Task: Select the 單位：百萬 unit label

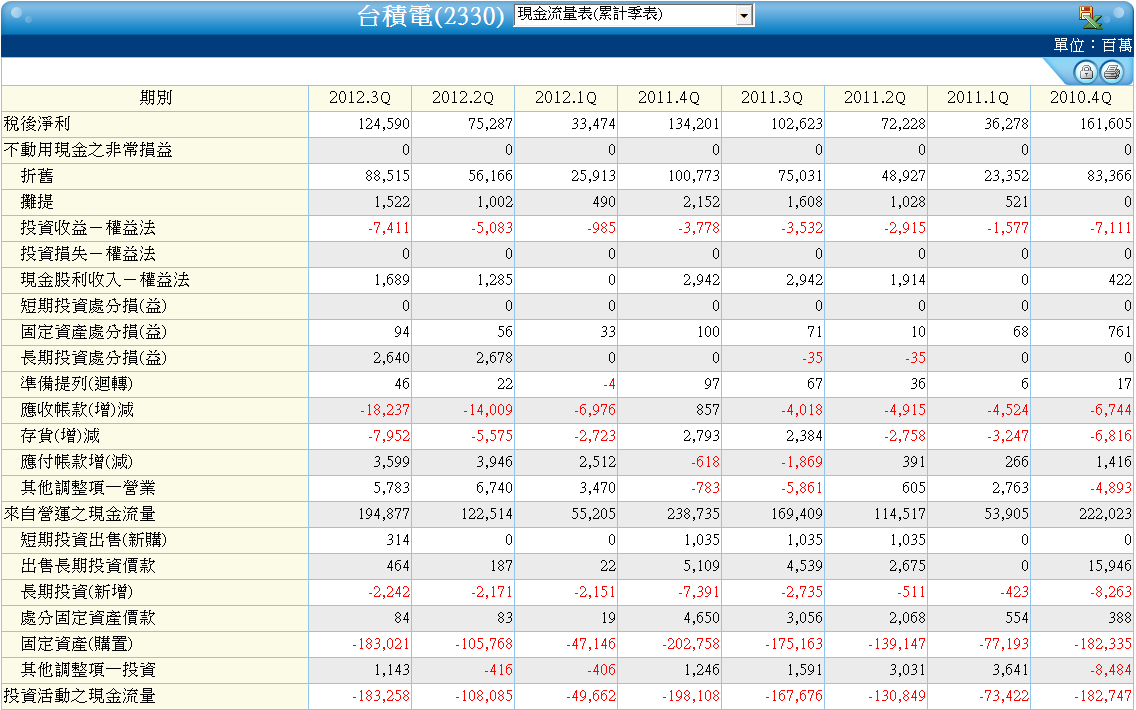Action: [x=1093, y=45]
